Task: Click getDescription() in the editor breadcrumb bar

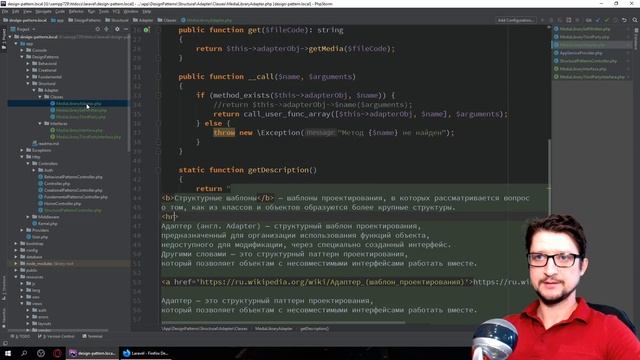Action: click(x=314, y=329)
